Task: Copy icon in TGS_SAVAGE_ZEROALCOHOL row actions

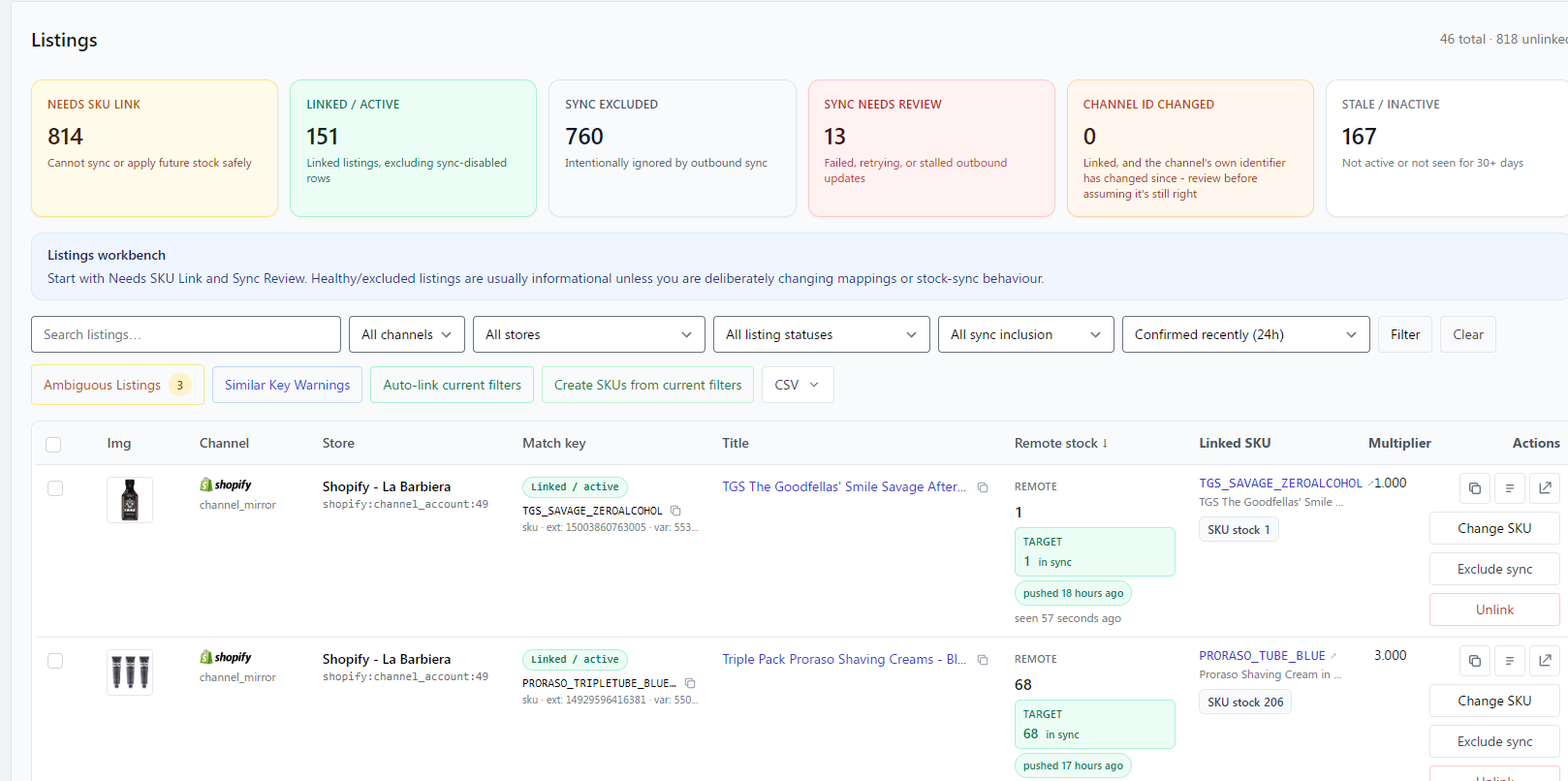Action: pos(1474,488)
